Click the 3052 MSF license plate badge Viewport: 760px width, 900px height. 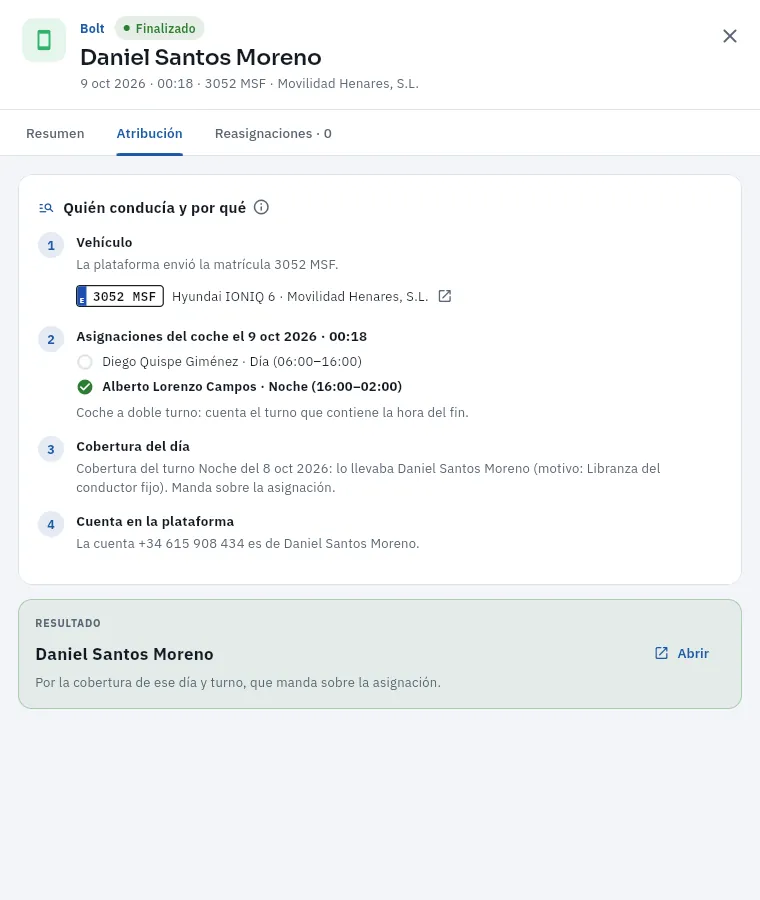120,296
